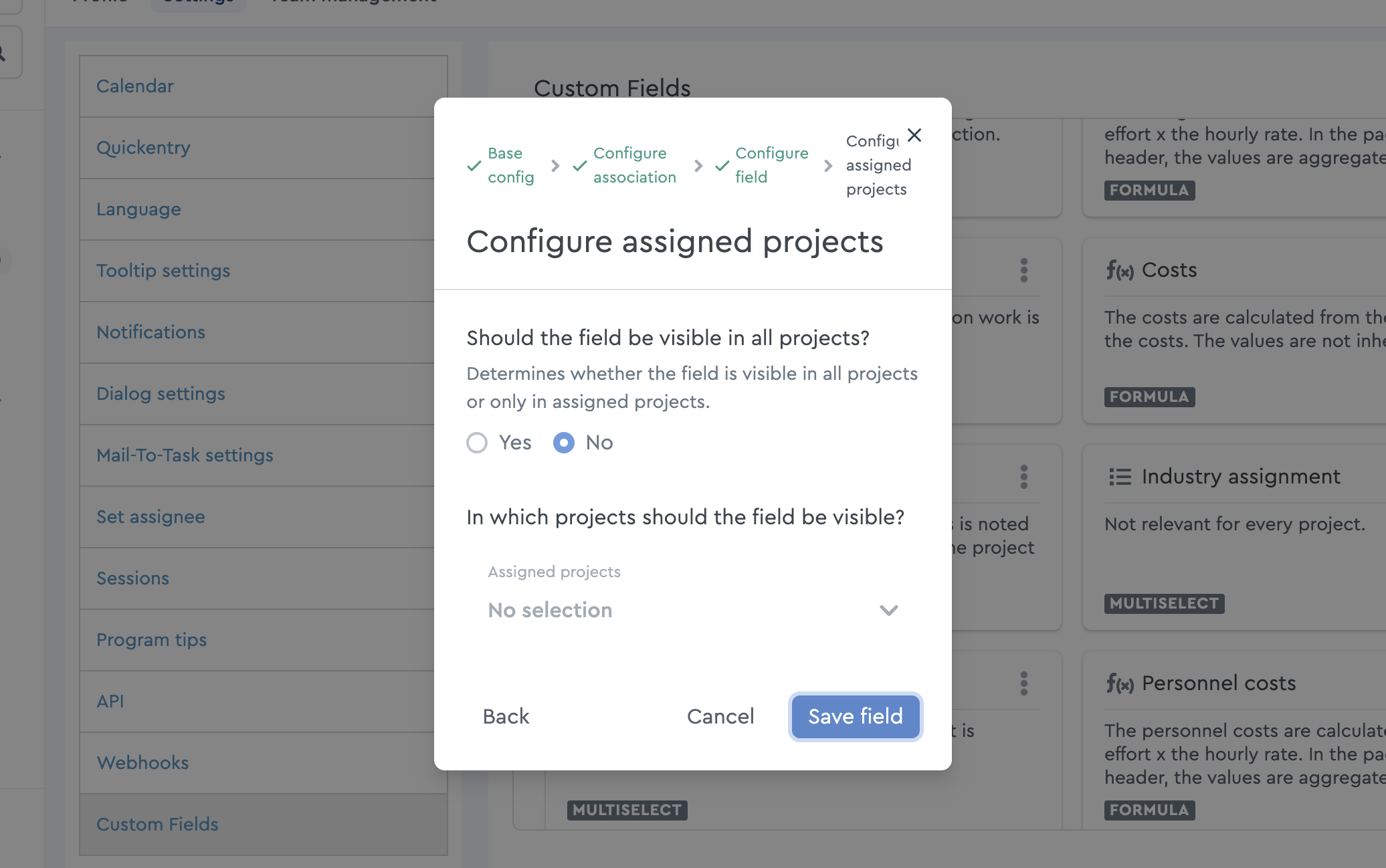Click the Personnel costs formula icon
1386x868 pixels.
1120,684
